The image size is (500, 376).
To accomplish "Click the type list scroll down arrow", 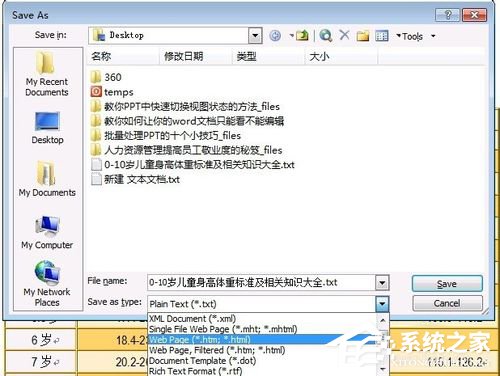I will pyautogui.click(x=383, y=369).
